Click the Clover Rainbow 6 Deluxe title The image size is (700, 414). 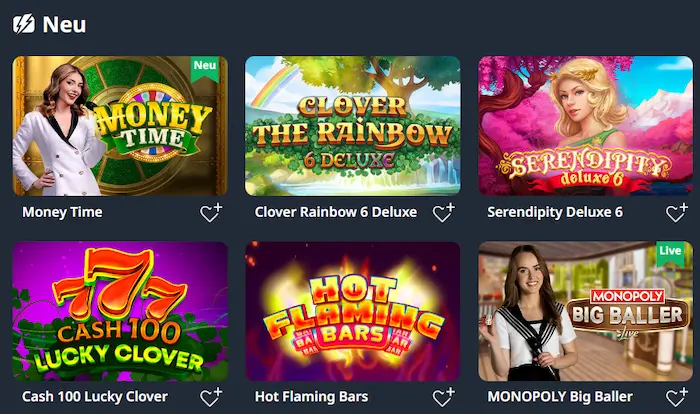[x=336, y=212]
